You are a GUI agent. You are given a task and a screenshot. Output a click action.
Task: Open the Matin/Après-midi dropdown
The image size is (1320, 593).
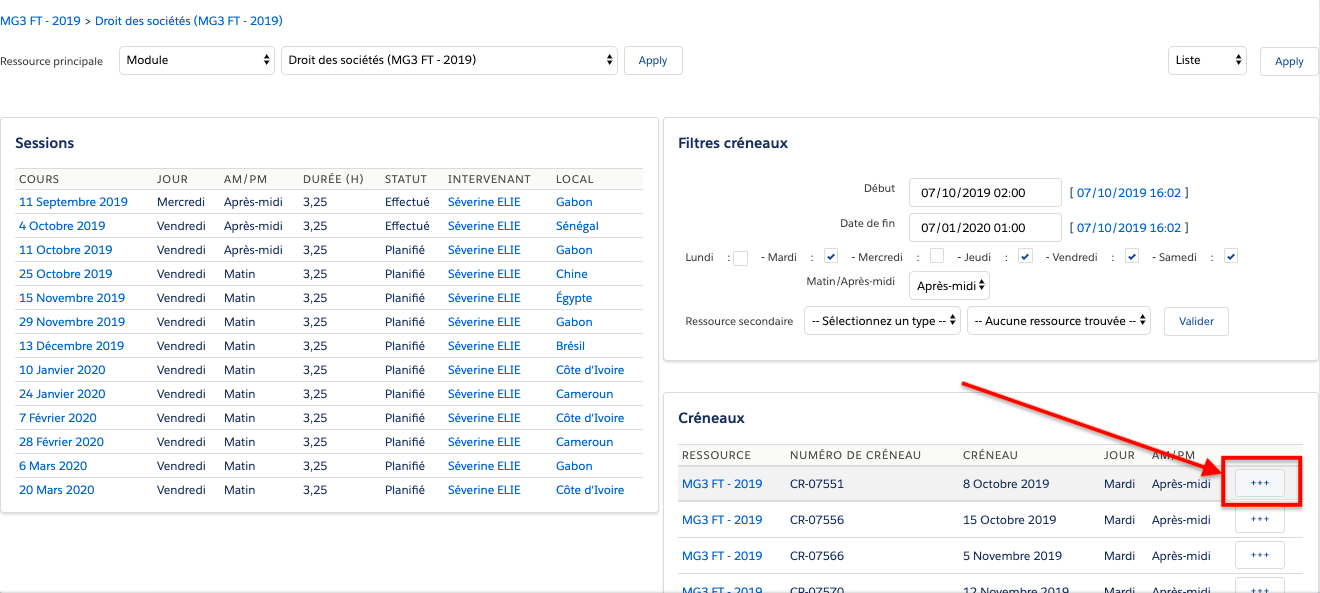949,286
